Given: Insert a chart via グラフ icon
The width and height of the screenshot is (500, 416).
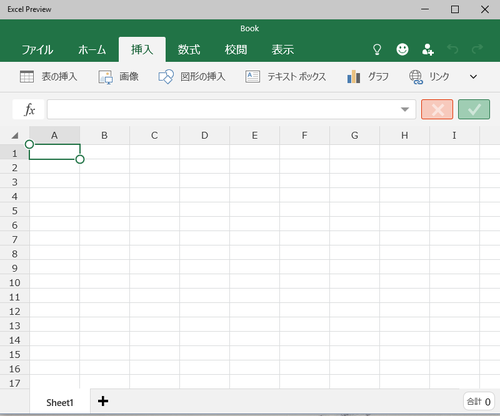Looking at the screenshot, I should (x=353, y=77).
